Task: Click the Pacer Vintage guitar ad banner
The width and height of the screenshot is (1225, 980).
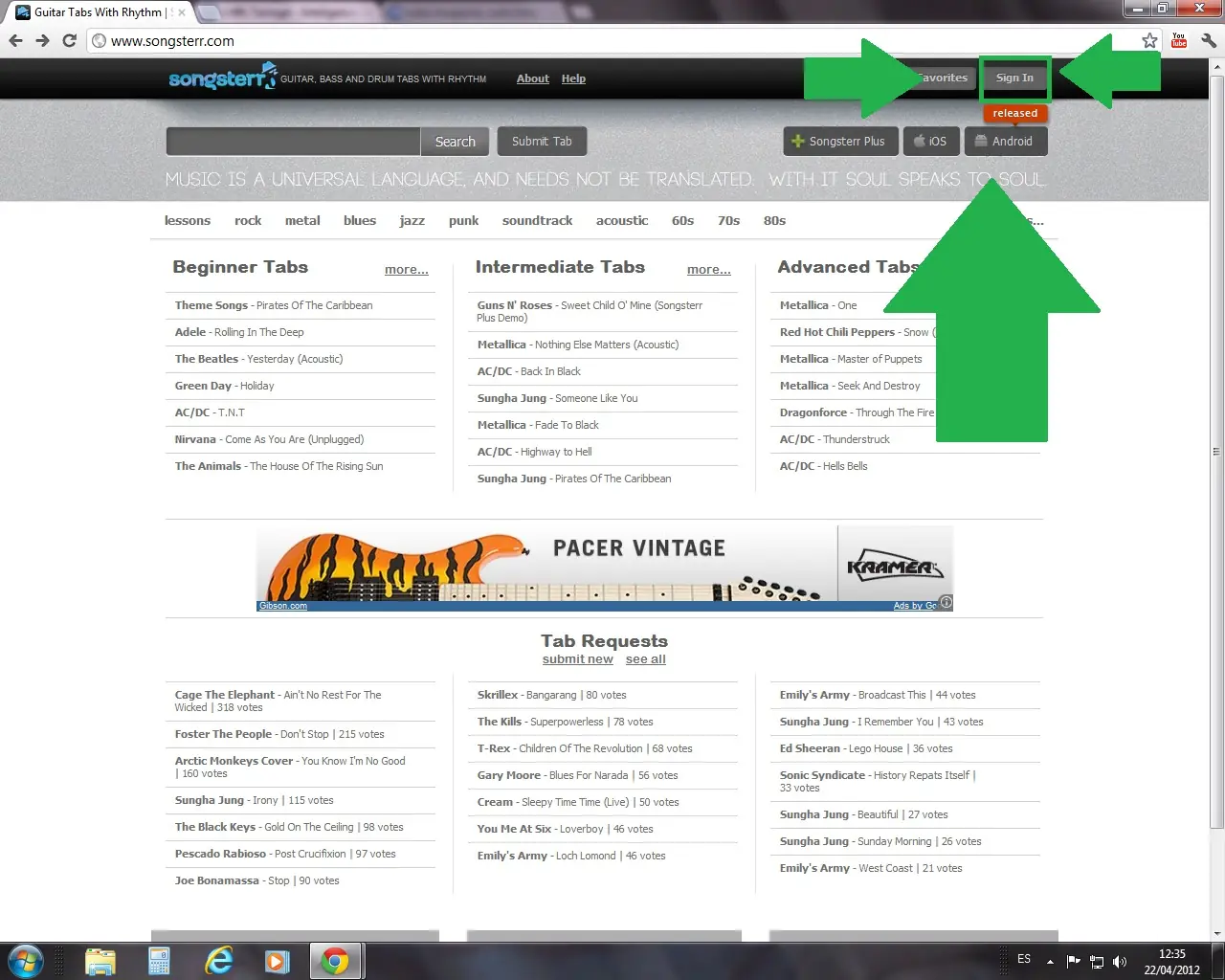Action: click(605, 568)
